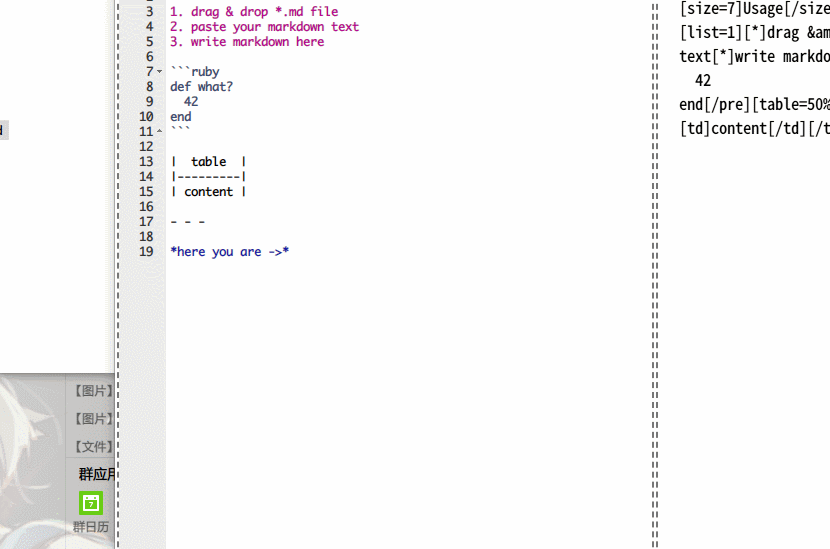Viewport: 830px width, 549px height.
Task: Click the 【文件】 chat entry
Action: (93, 447)
